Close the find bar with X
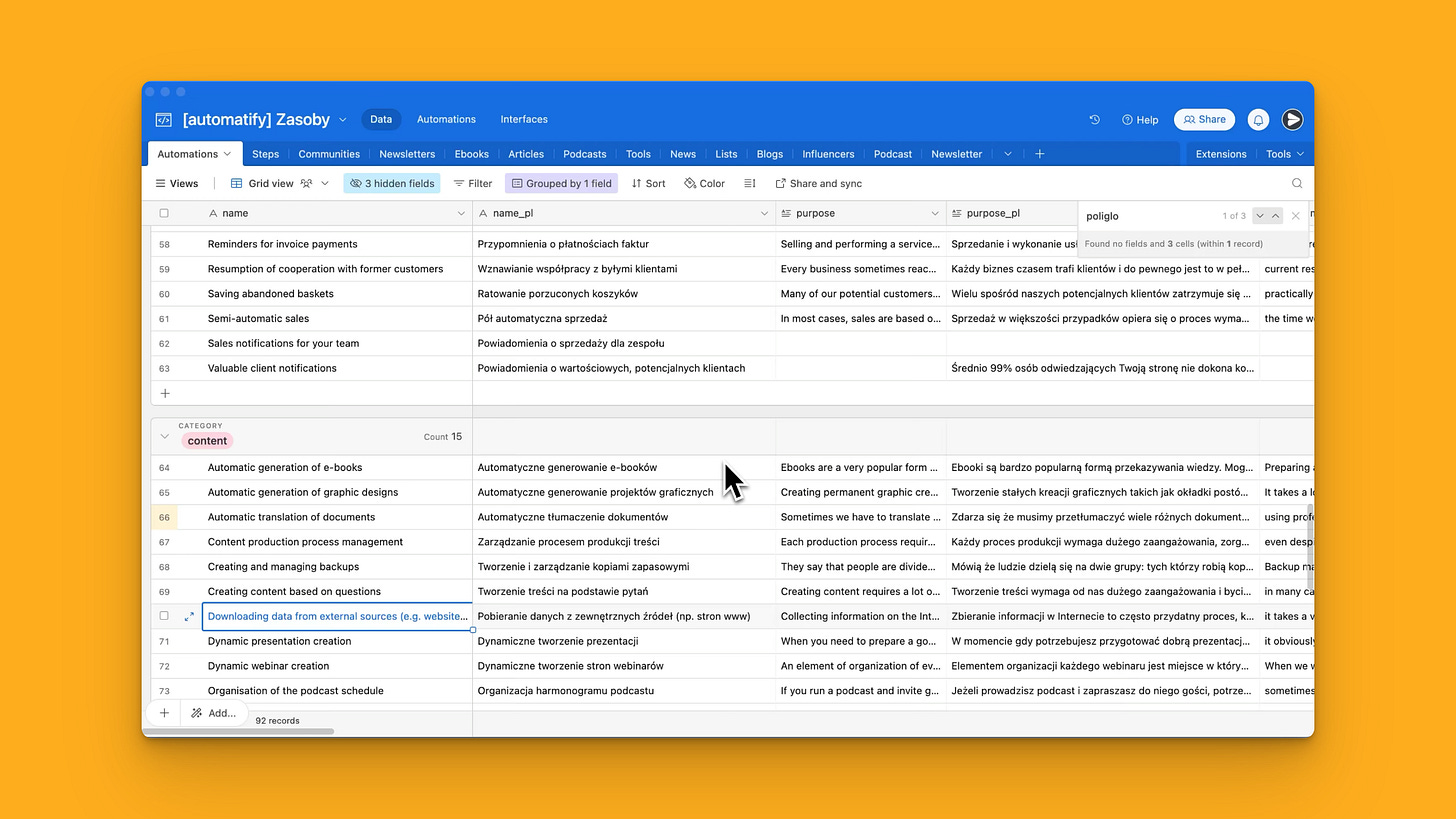 (1296, 216)
